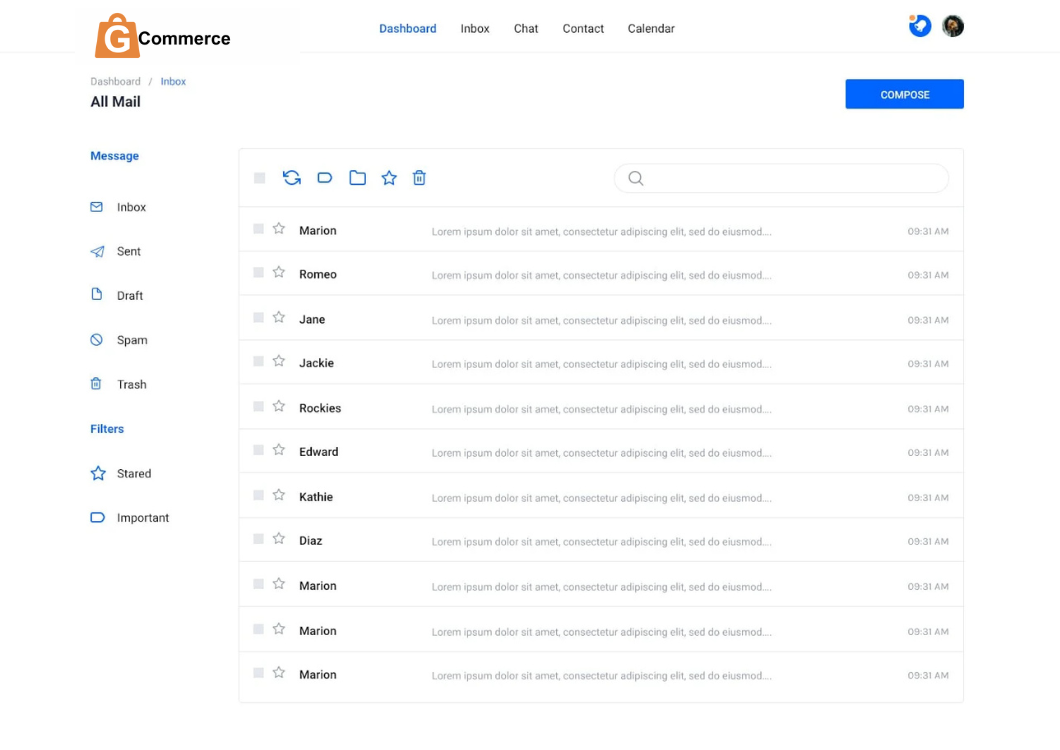Open the Chat tab in top navigation

coord(526,29)
